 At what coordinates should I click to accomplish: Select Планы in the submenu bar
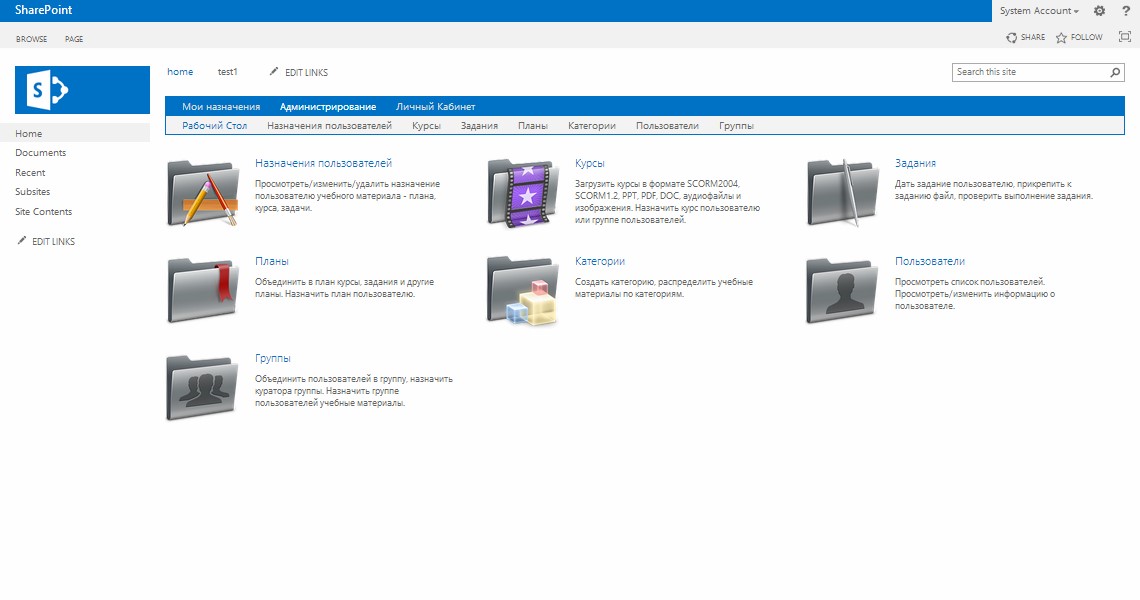pyautogui.click(x=533, y=126)
